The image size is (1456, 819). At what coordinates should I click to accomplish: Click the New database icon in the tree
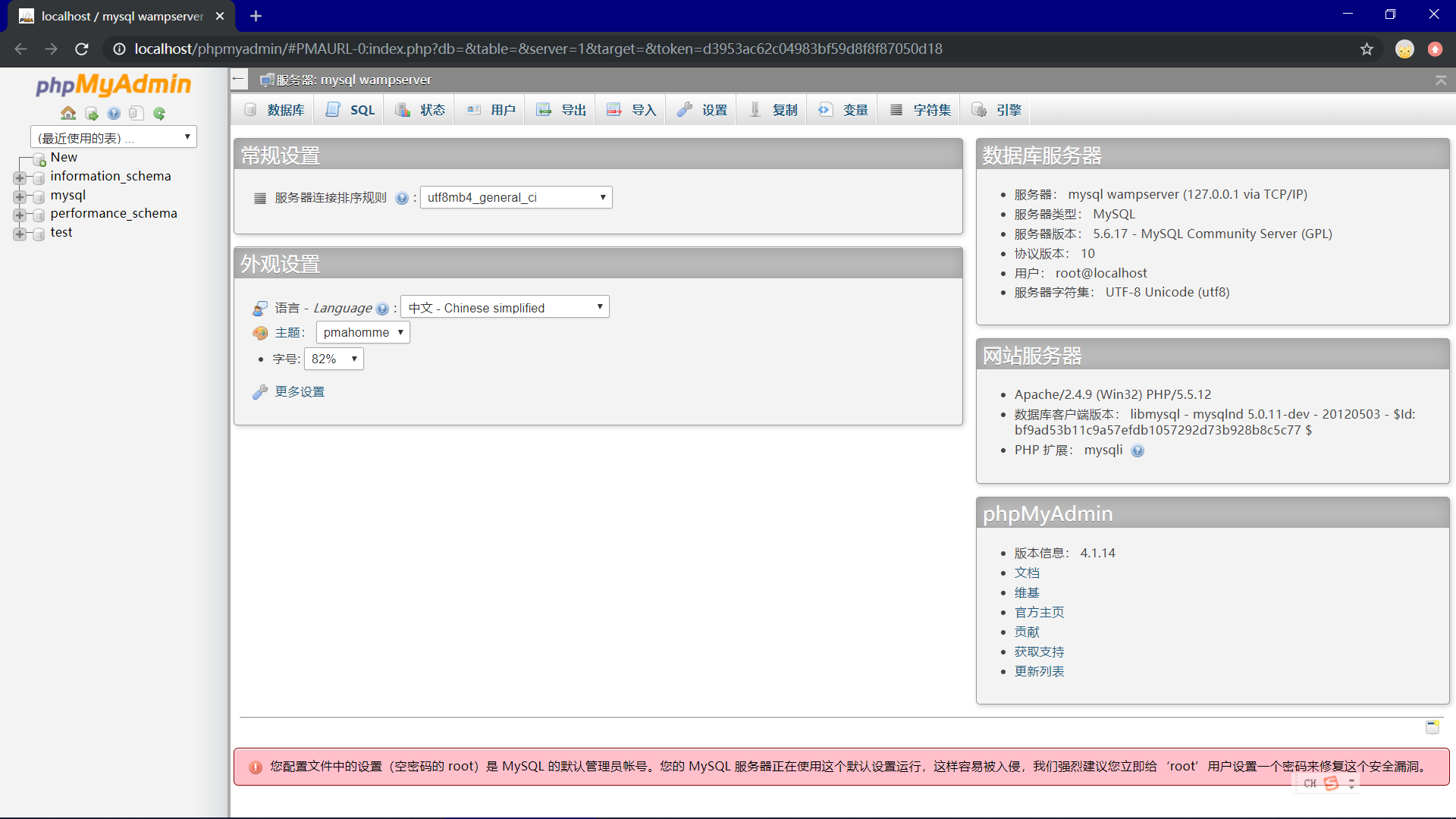(39, 159)
